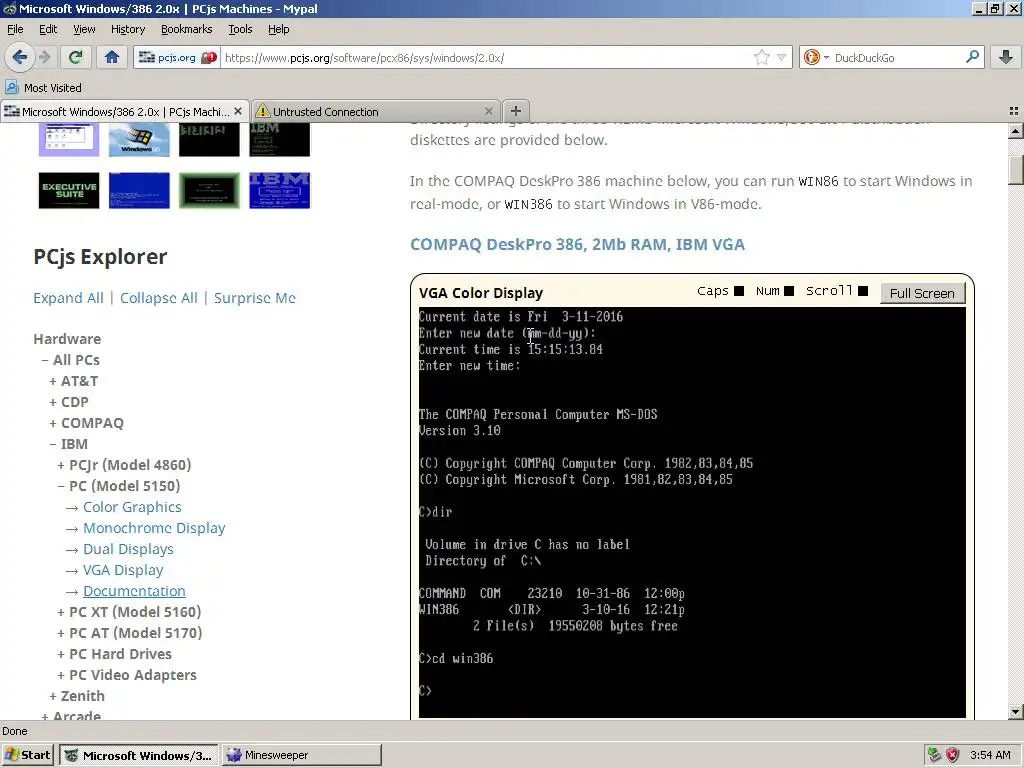Image resolution: width=1024 pixels, height=768 pixels.
Task: Open the Tools menu
Action: pos(240,29)
